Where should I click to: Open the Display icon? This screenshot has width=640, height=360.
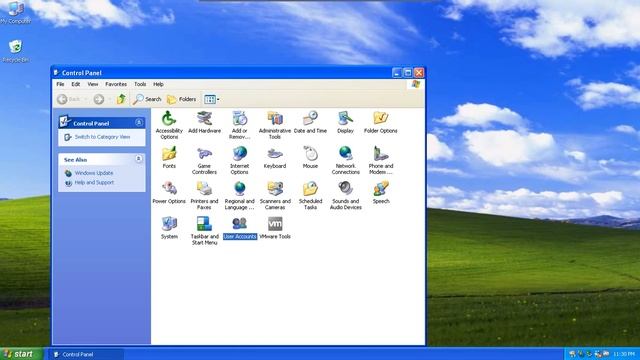[x=345, y=122]
